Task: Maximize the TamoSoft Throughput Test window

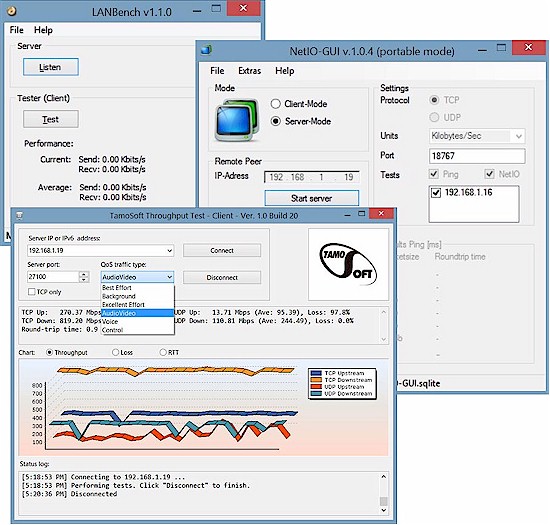Action: pyautogui.click(x=362, y=214)
